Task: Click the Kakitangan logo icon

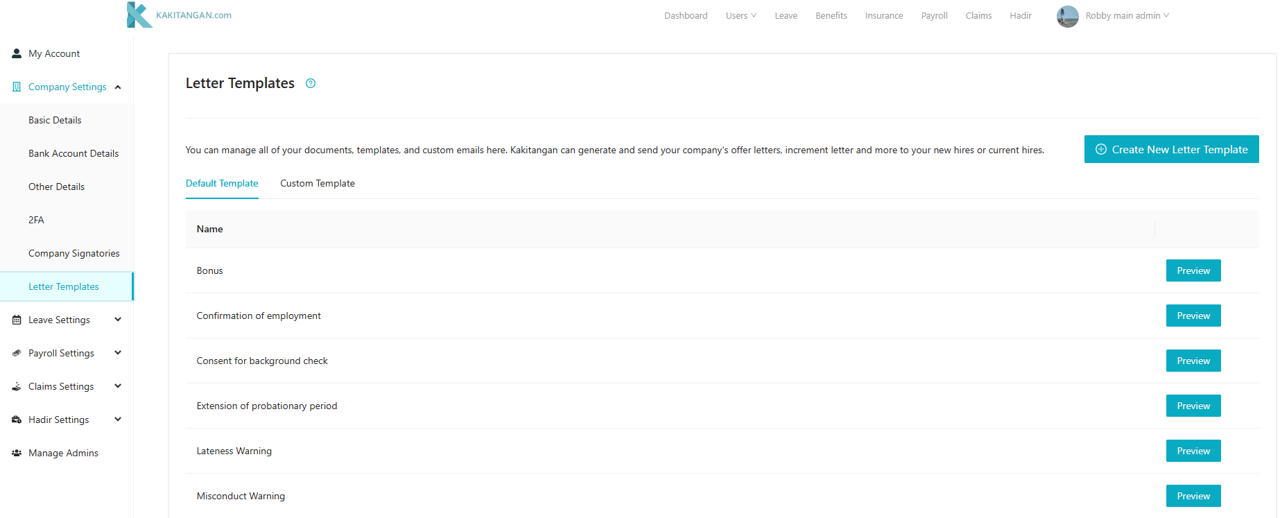Action: pos(139,15)
